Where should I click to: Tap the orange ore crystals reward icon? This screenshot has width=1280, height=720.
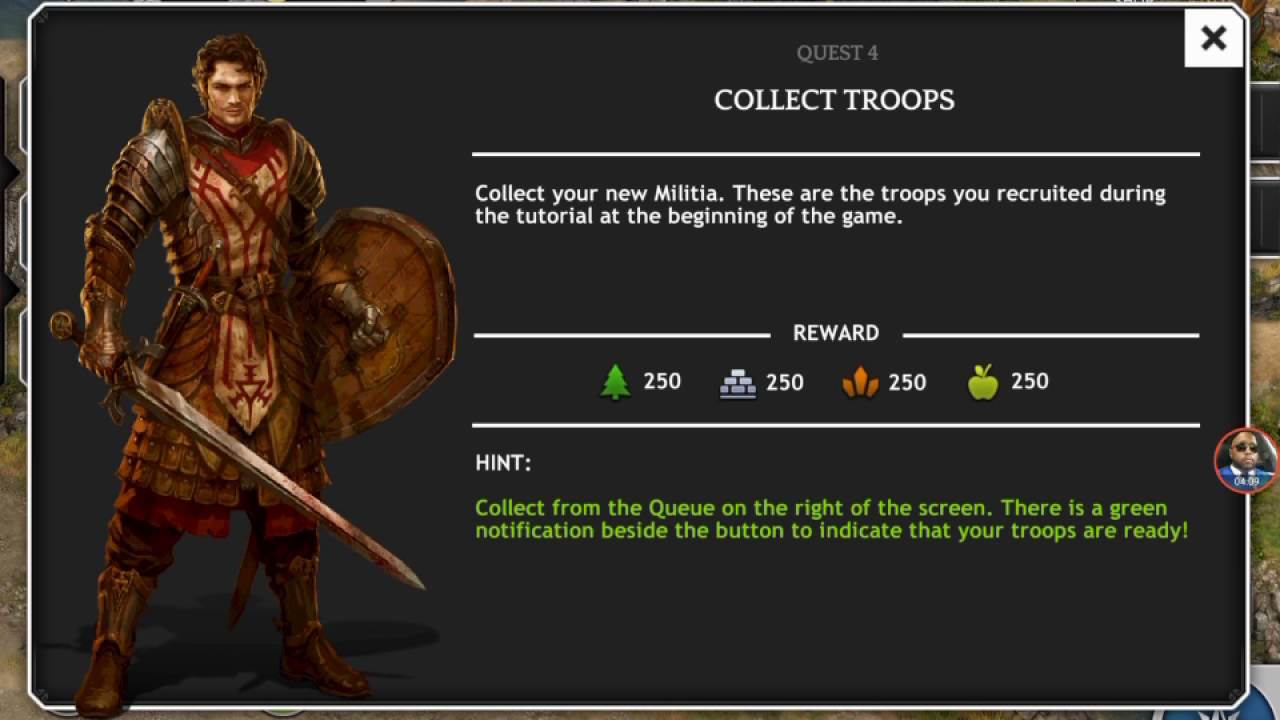pos(860,384)
